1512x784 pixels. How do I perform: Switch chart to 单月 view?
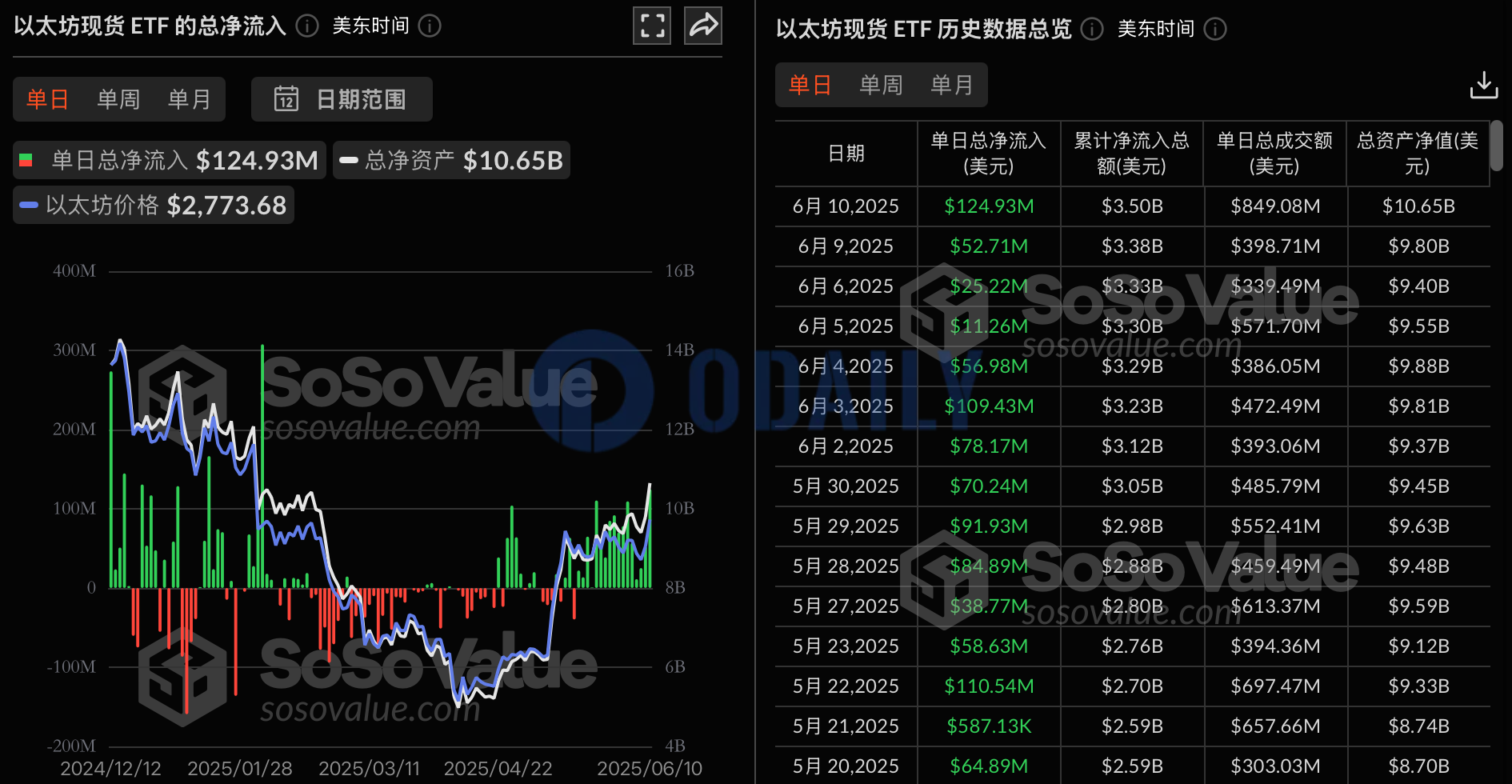tap(189, 99)
